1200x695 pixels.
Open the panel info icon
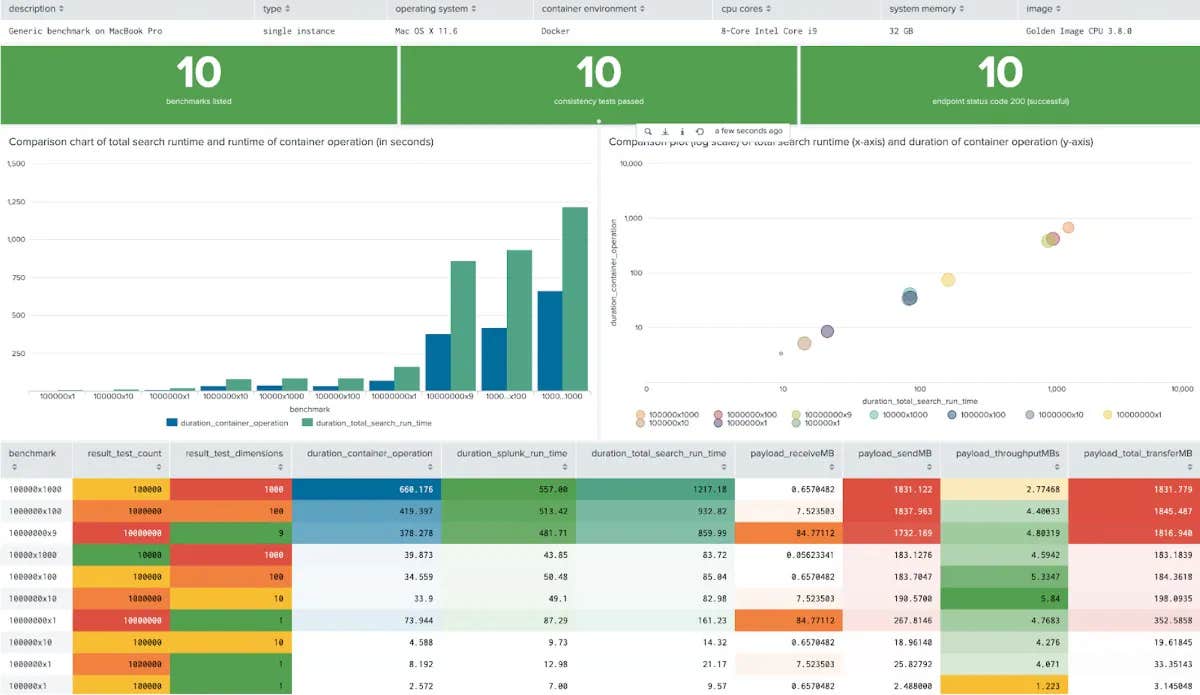tap(682, 131)
